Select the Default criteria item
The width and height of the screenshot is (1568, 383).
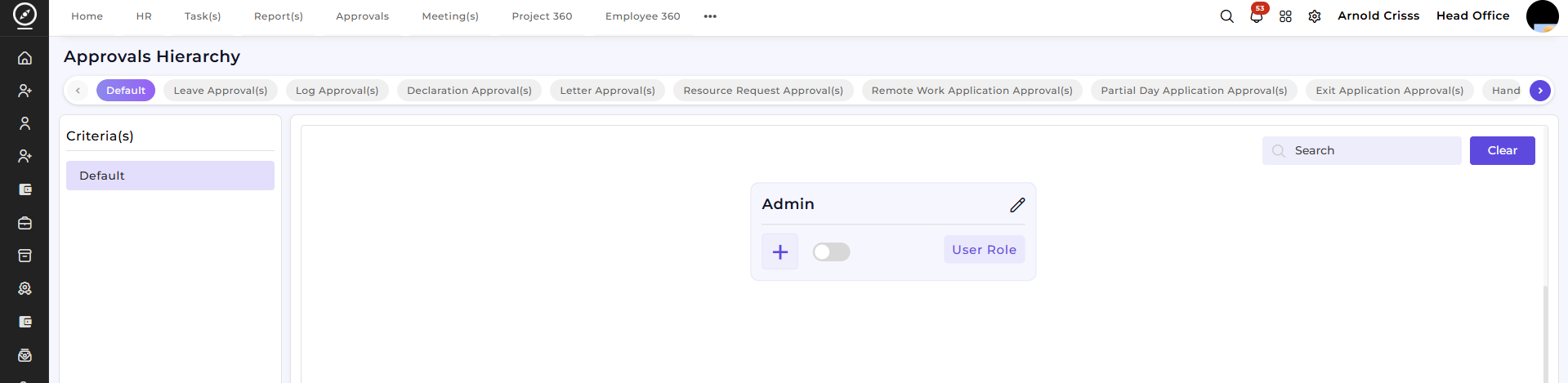click(170, 176)
